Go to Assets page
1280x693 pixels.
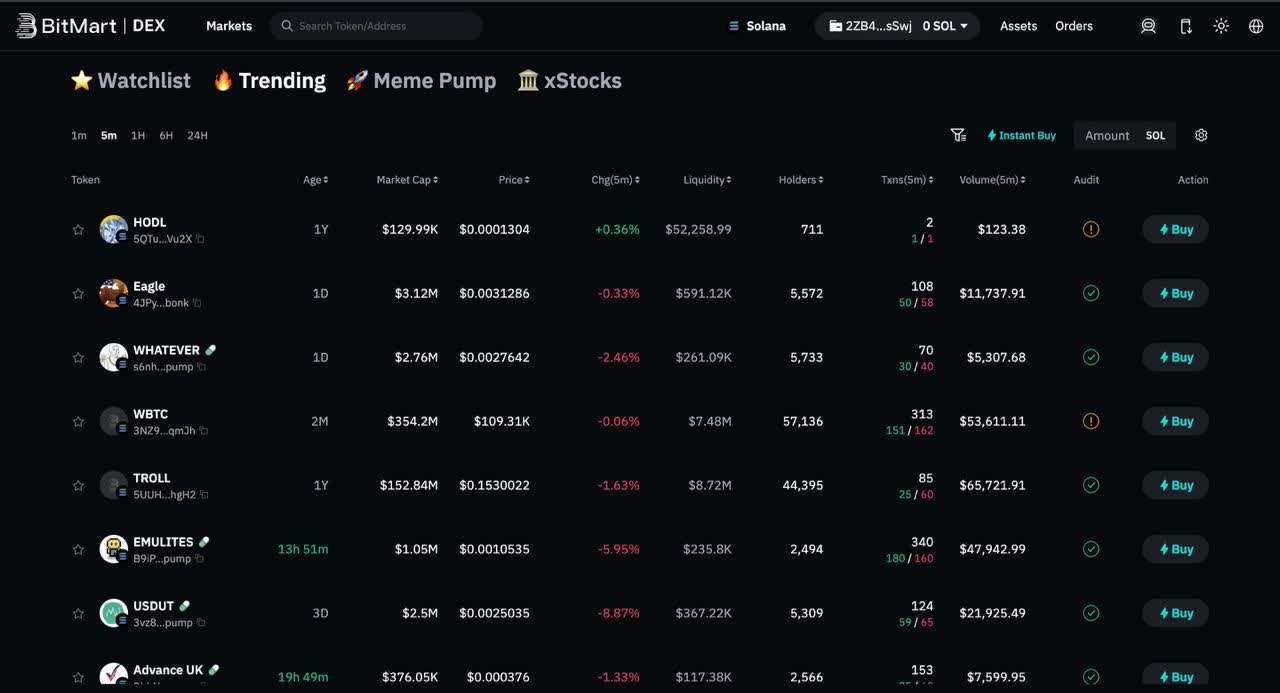[x=1018, y=26]
